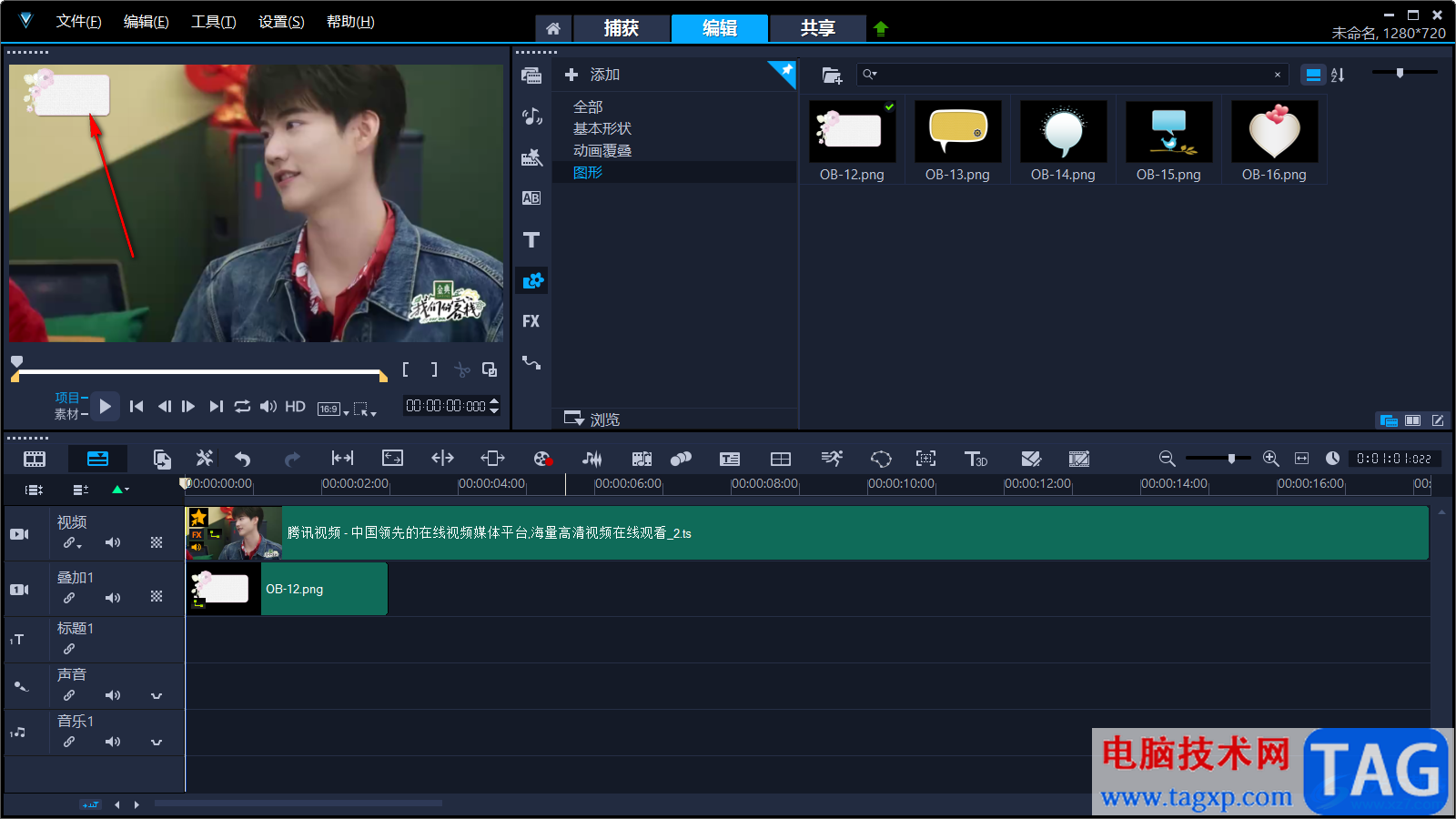Open the multi-camera editor icon
Viewport: 1456px width, 819px height.
780,459
